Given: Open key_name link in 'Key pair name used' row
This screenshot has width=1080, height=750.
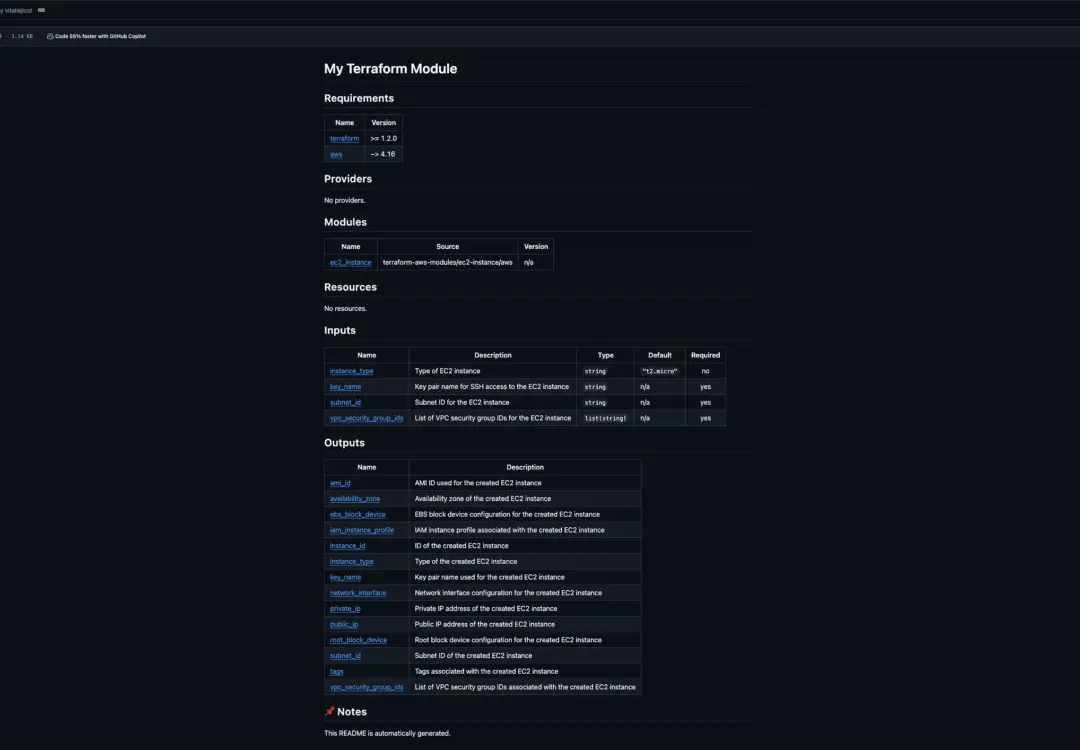Looking at the screenshot, I should coord(345,577).
